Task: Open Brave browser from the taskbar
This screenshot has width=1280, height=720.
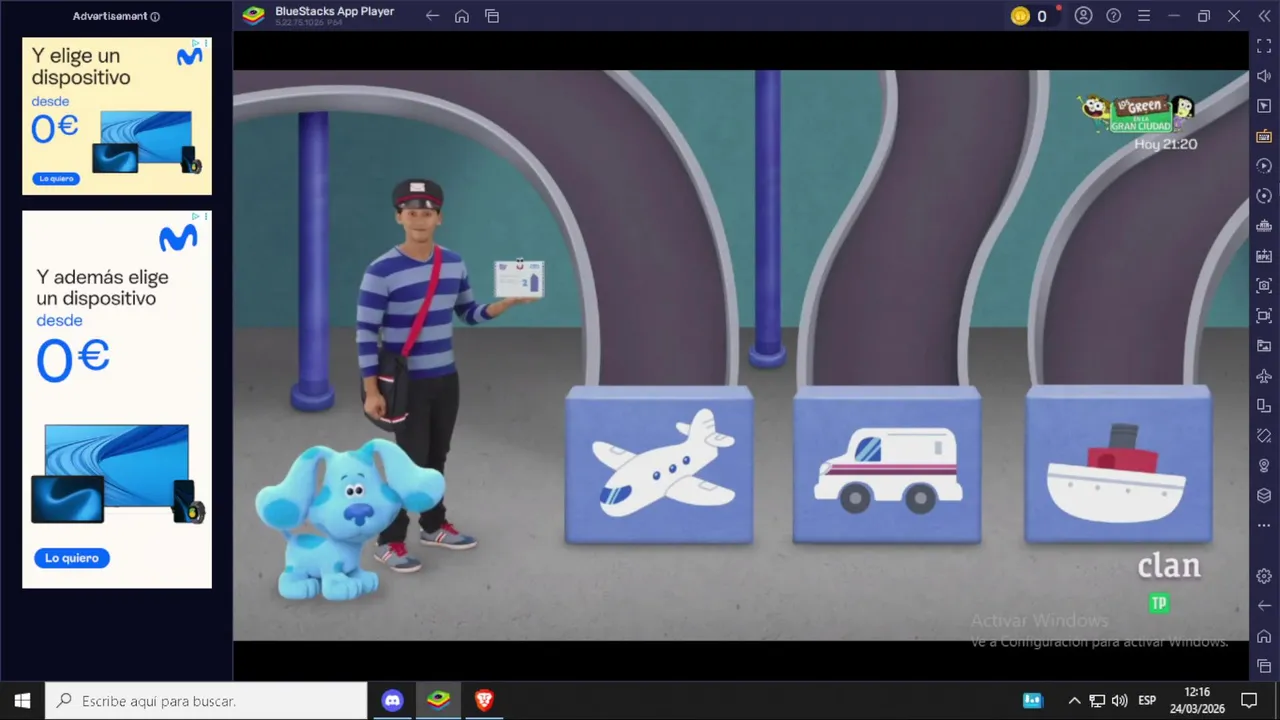Action: click(484, 701)
